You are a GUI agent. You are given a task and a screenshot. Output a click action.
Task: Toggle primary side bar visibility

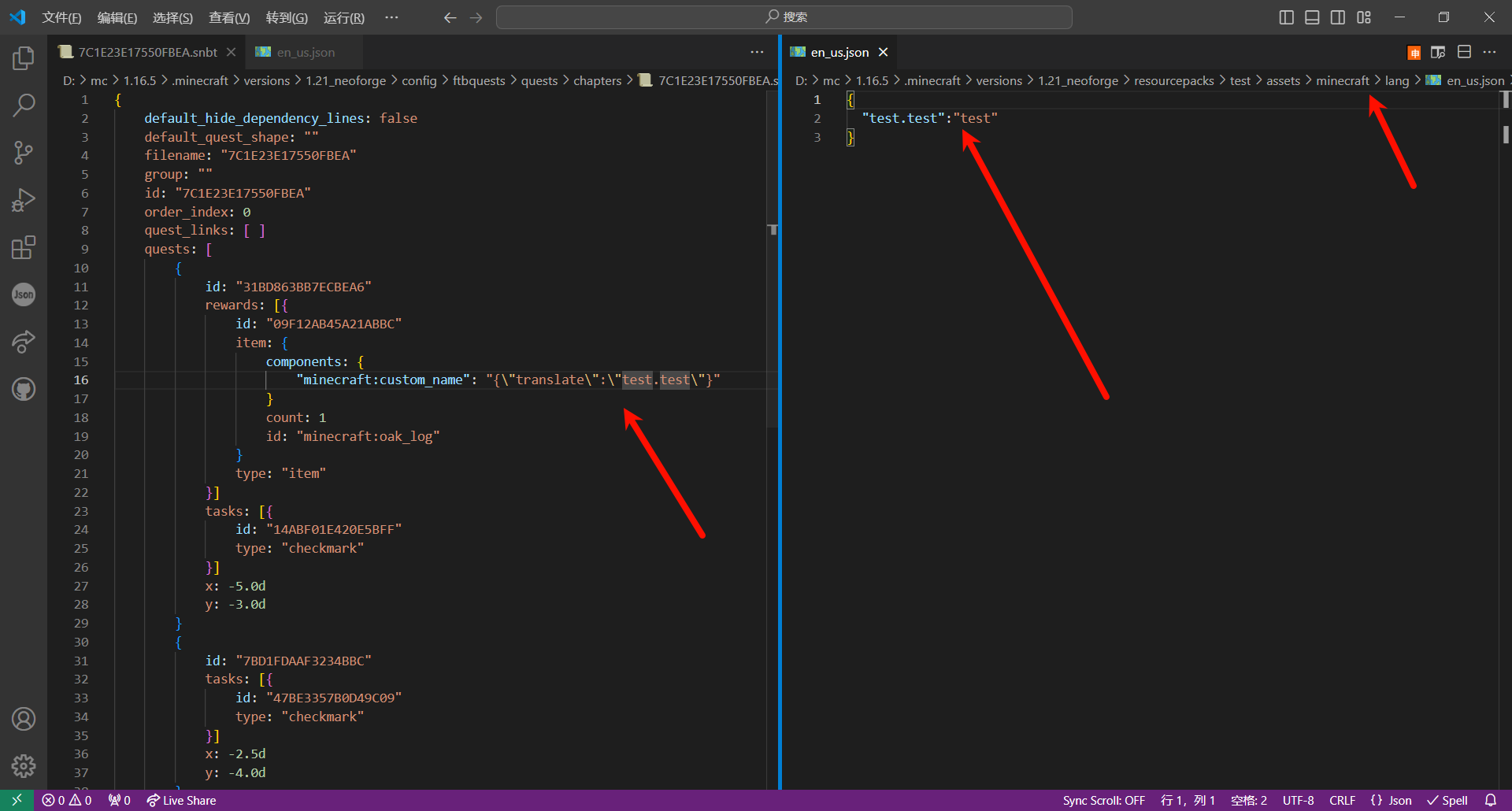click(x=1287, y=17)
